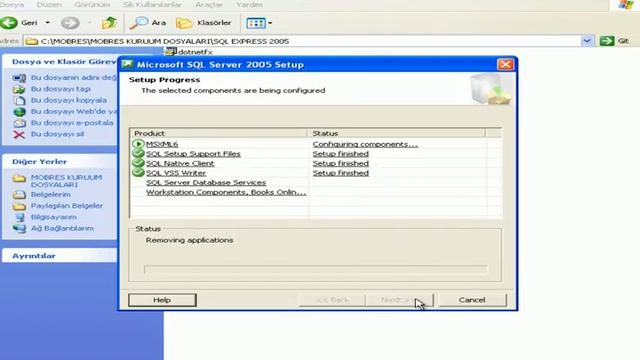
Task: Open MOBRES KURUUM DOSYALARI folder link
Action: pos(66,181)
